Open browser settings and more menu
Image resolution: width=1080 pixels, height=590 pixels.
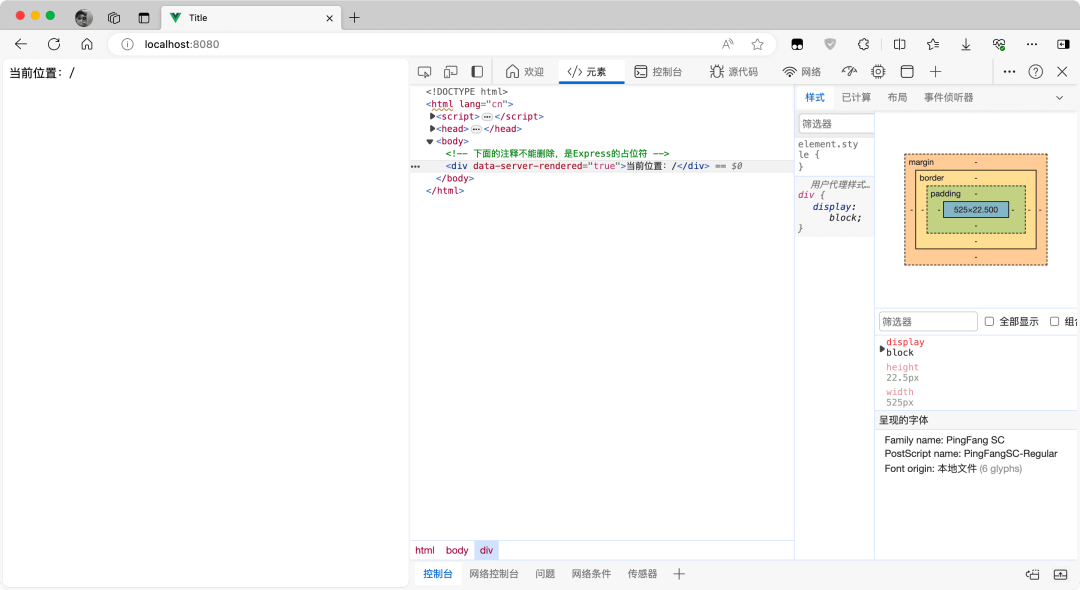pyautogui.click(x=1032, y=44)
